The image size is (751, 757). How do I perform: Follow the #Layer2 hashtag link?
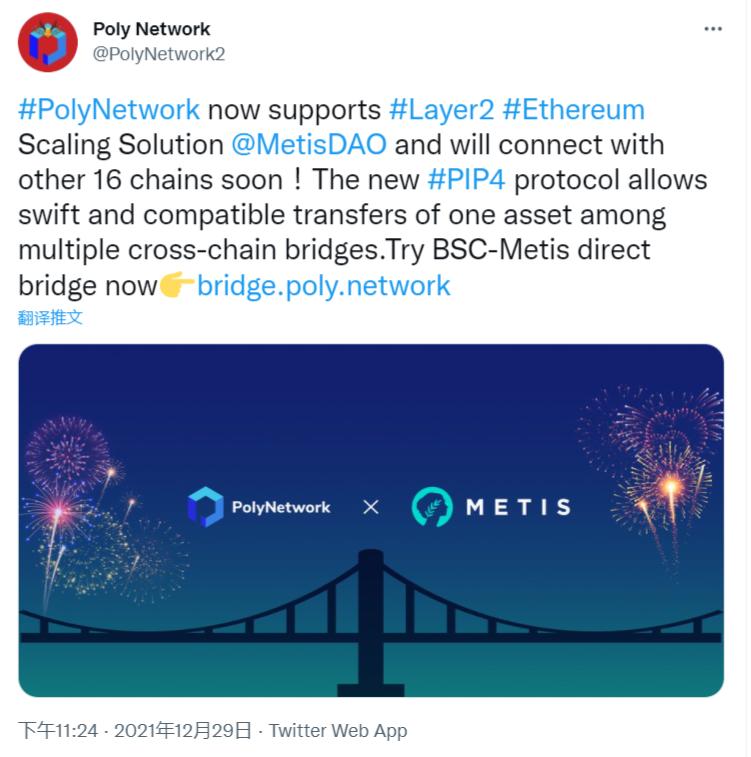441,110
